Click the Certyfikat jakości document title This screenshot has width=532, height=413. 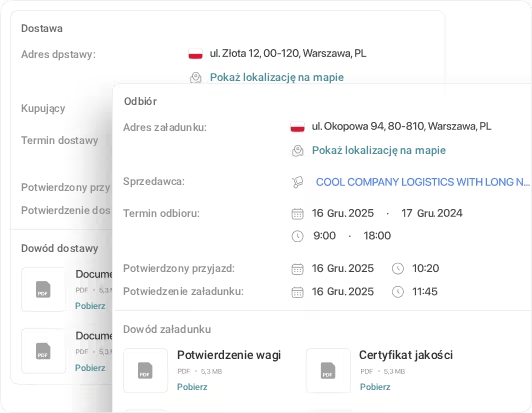tap(406, 355)
